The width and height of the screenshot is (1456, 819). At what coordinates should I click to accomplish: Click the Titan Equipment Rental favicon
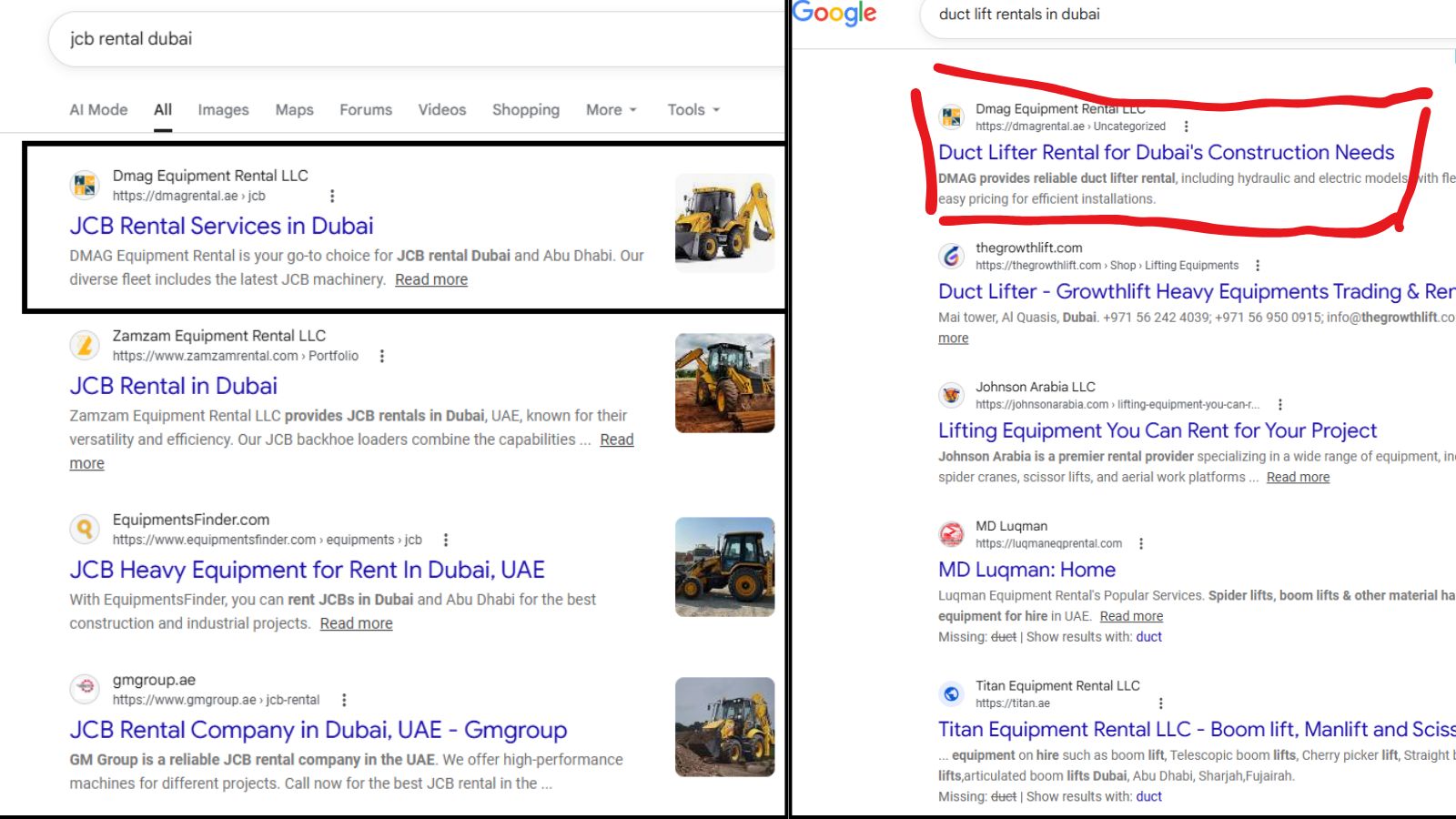(951, 693)
